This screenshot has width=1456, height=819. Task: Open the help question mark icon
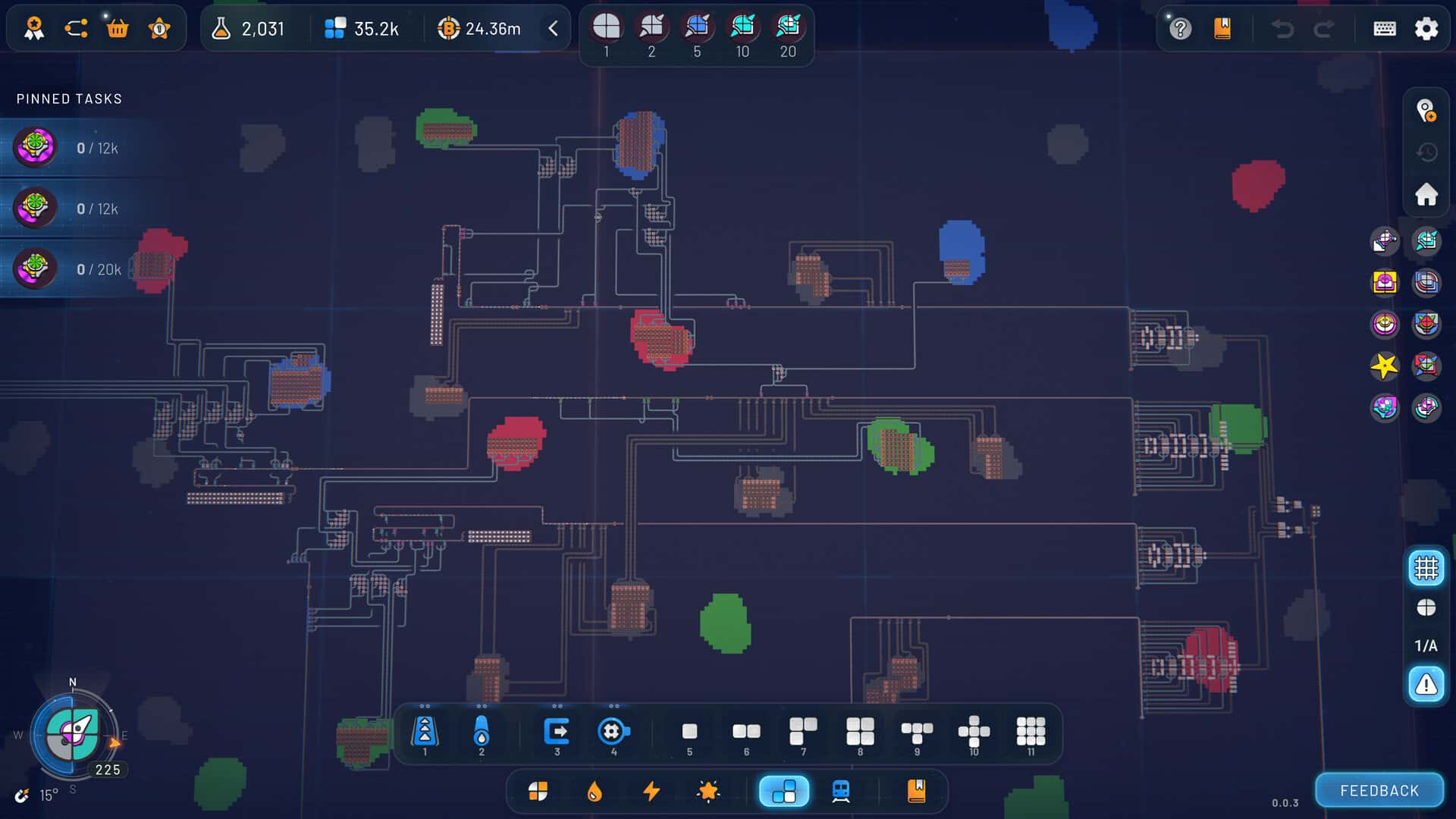1180,29
